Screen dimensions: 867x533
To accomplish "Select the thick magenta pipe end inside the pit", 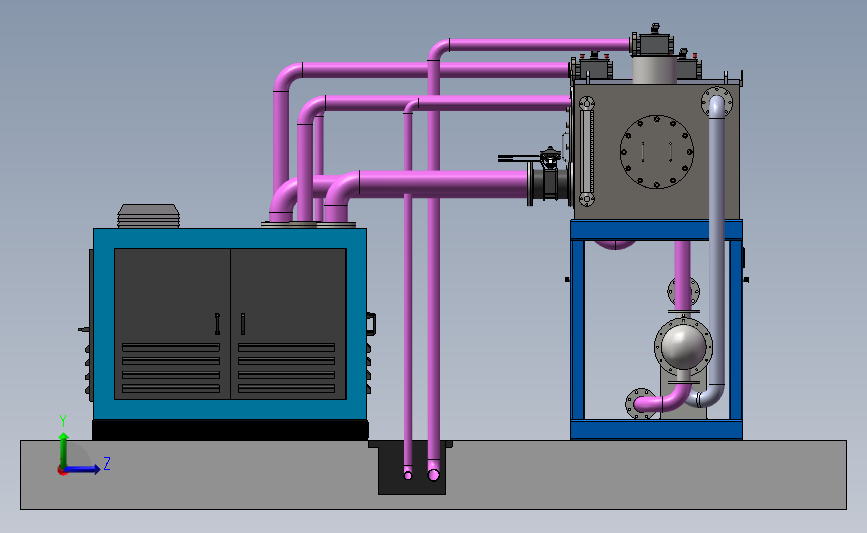I will click(434, 474).
